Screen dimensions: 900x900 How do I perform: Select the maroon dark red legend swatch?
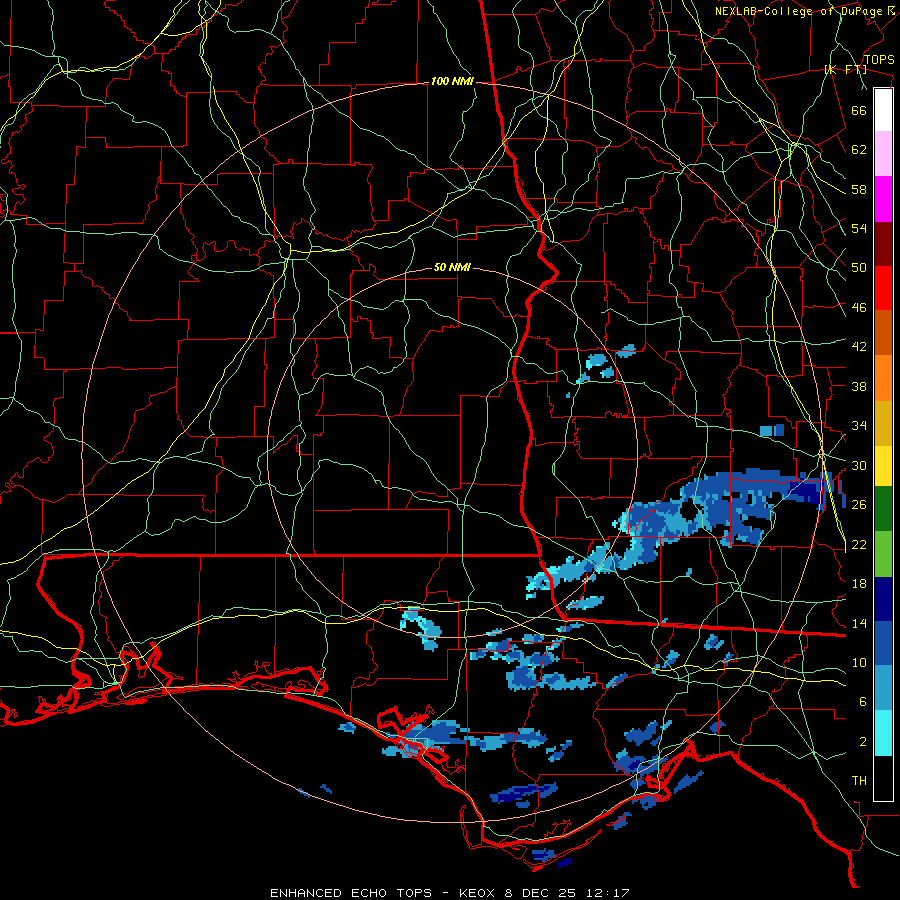click(883, 244)
